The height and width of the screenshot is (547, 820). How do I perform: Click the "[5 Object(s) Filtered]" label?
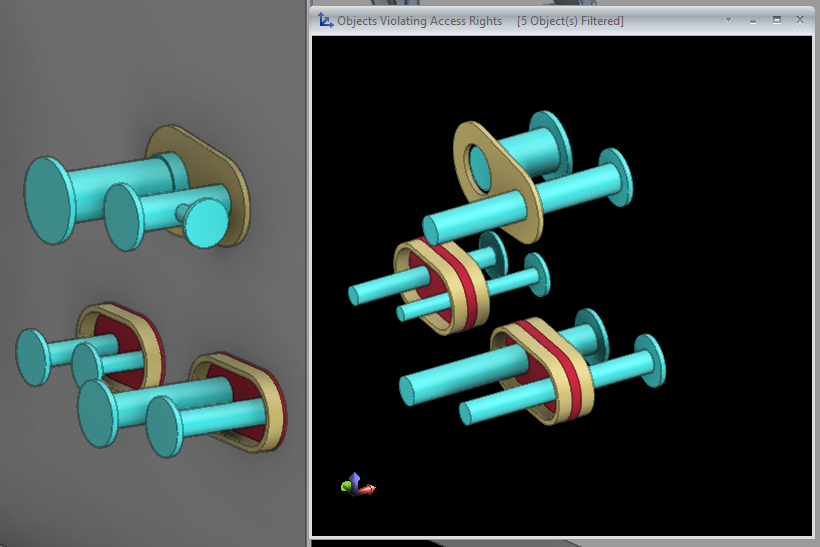click(x=570, y=21)
